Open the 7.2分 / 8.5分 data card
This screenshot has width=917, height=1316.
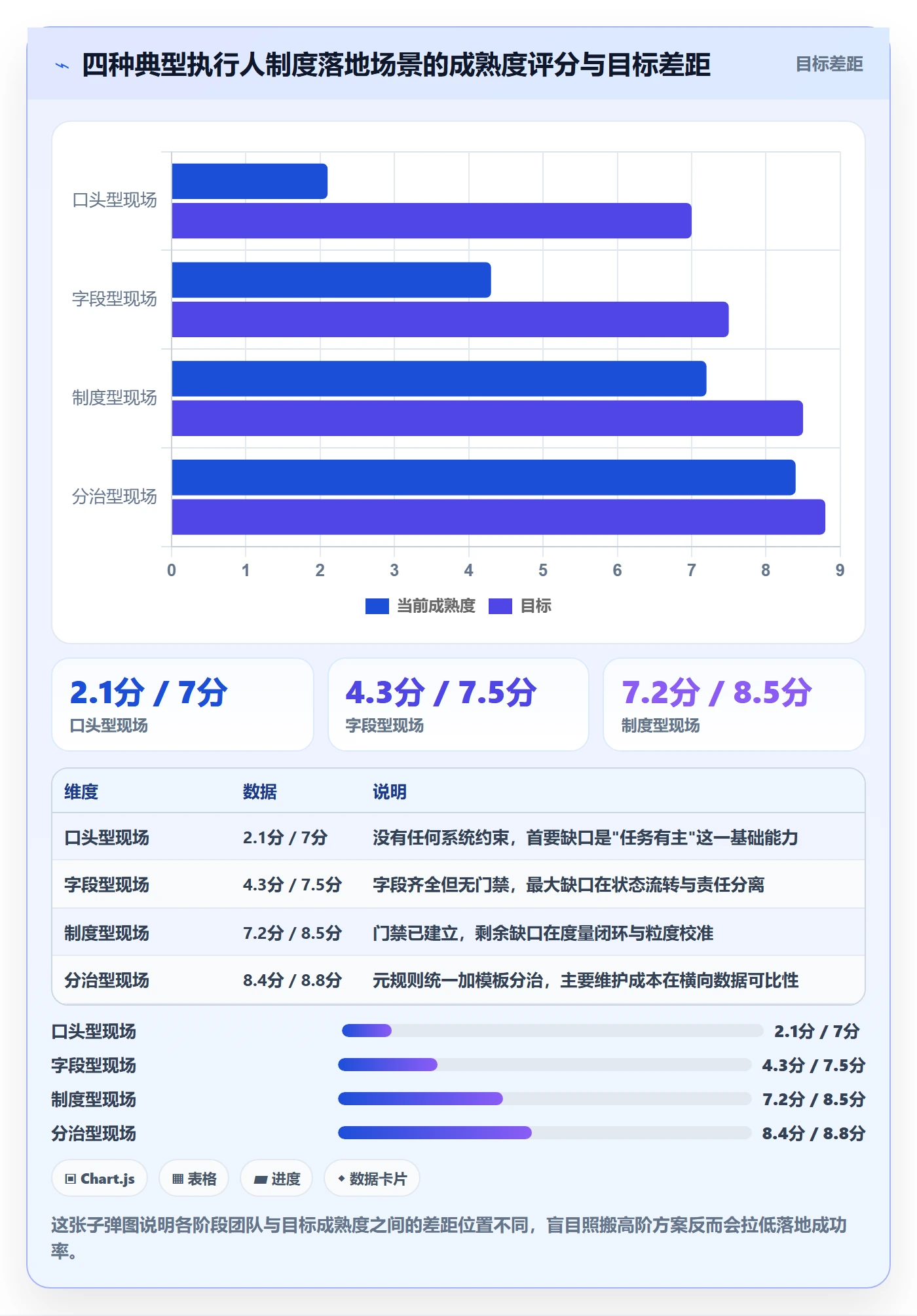(734, 704)
